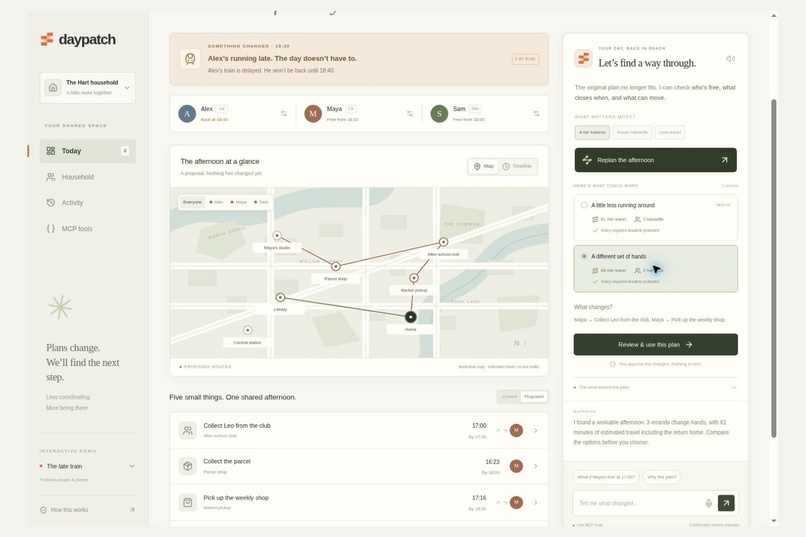Click the daypatch logo mark
Screen dimensions: 806x537
[47, 39]
